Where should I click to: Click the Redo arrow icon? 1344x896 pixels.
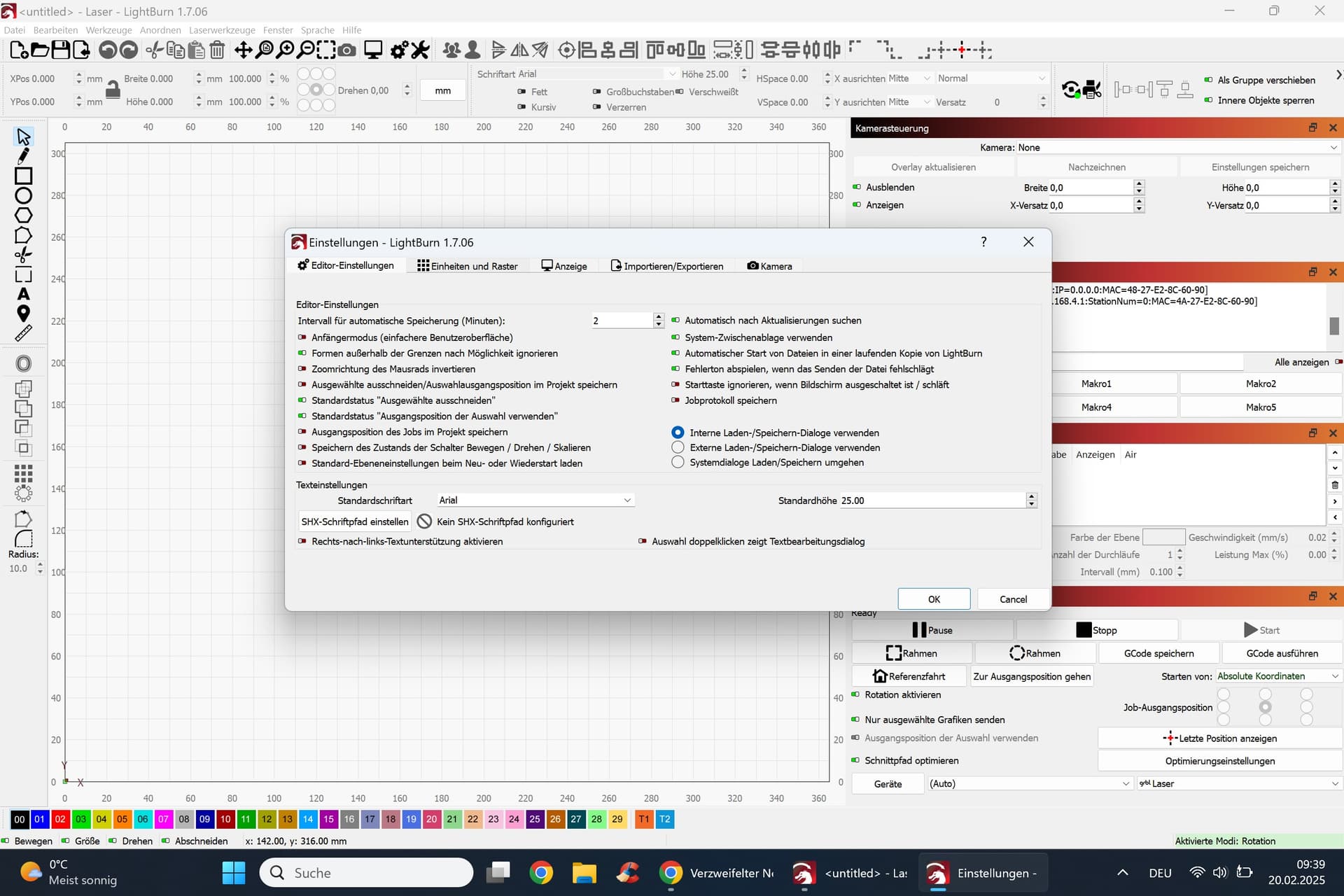coord(129,50)
